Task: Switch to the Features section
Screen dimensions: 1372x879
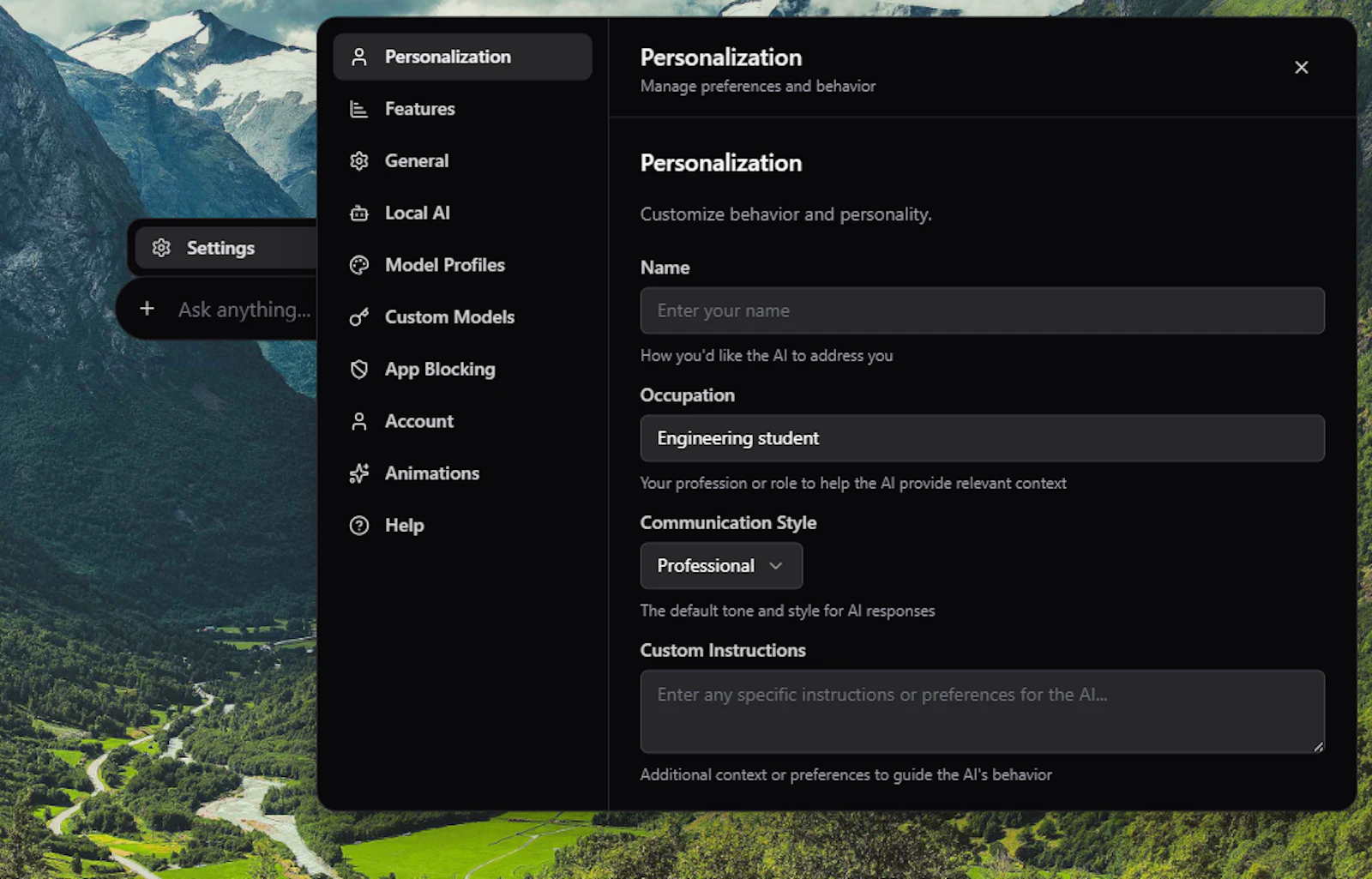Action: tap(419, 109)
